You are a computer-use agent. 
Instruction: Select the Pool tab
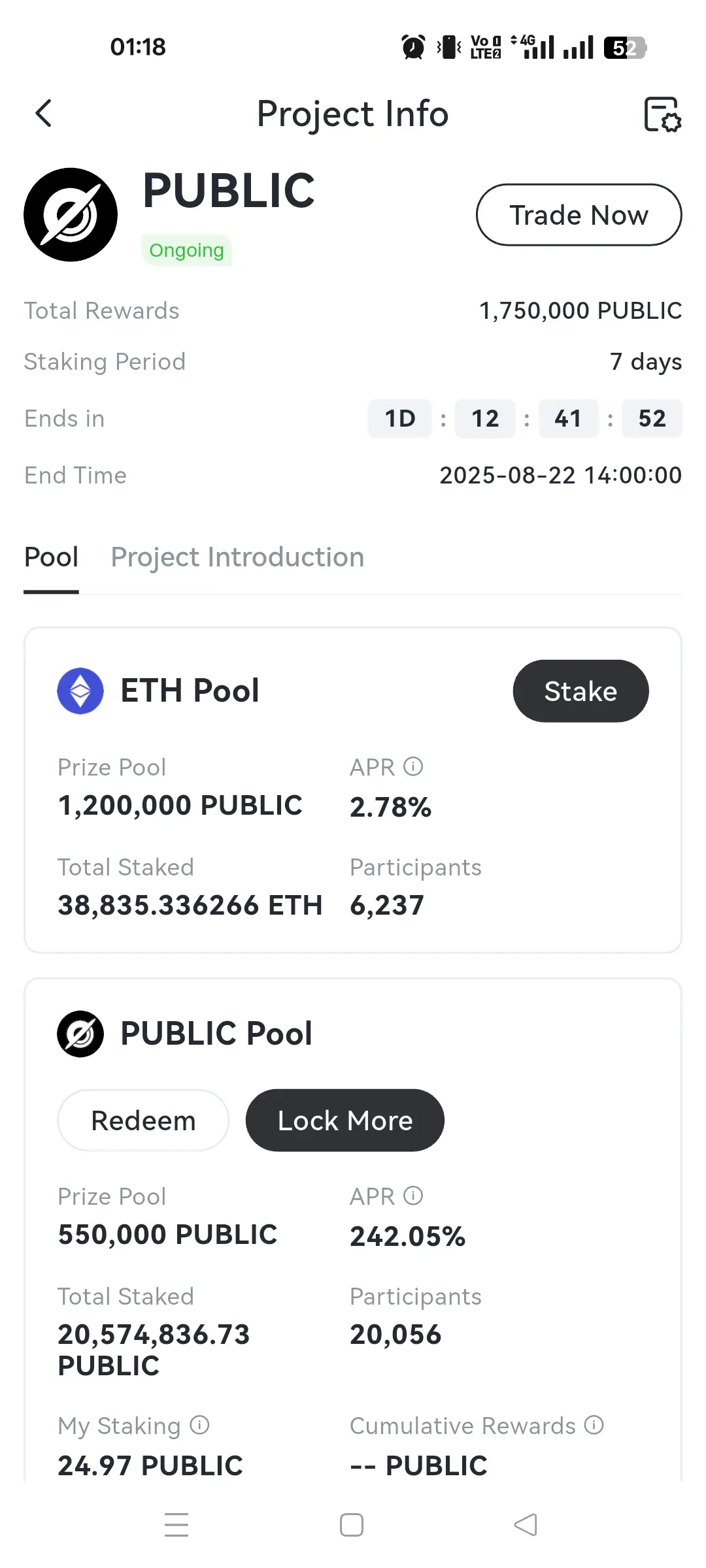[51, 557]
